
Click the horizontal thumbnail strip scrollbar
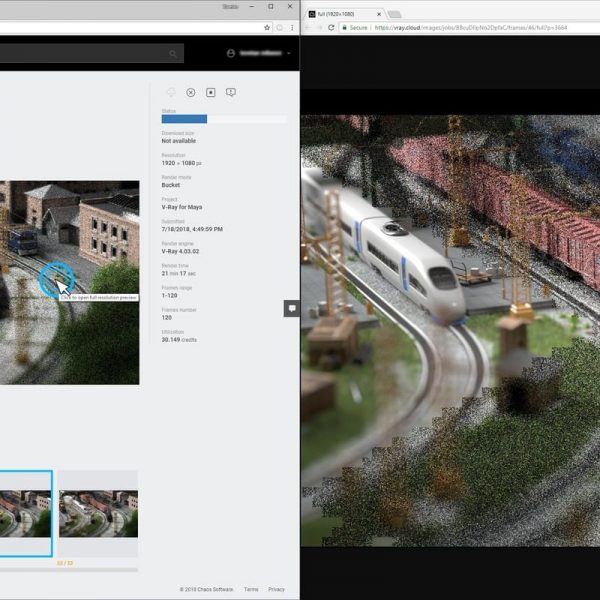(x=68, y=570)
